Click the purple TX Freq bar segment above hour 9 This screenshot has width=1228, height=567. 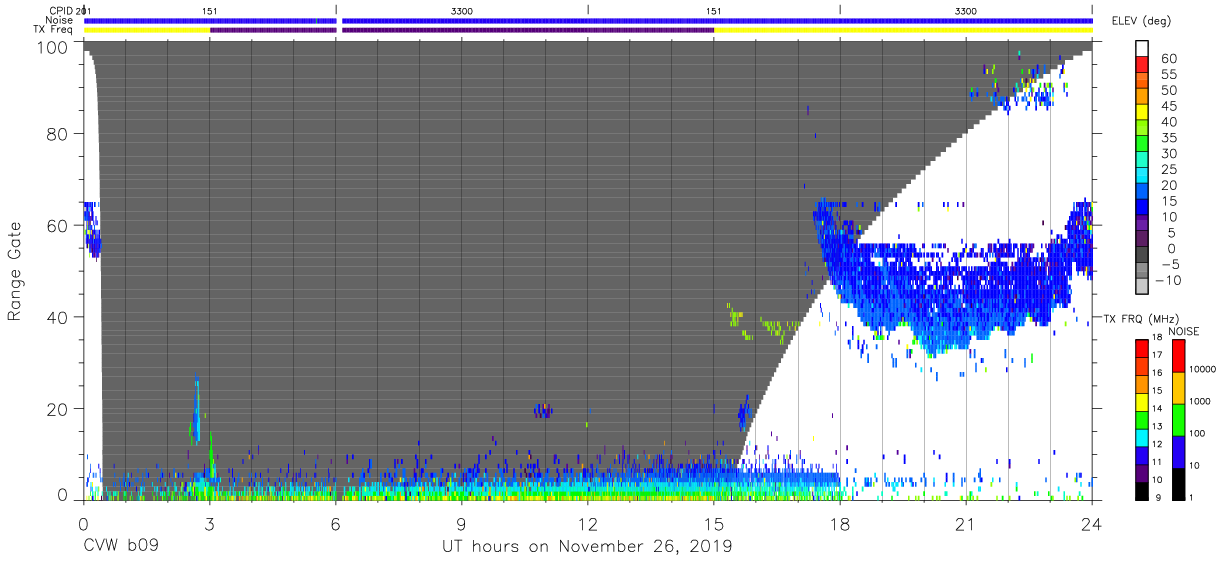pos(528,30)
